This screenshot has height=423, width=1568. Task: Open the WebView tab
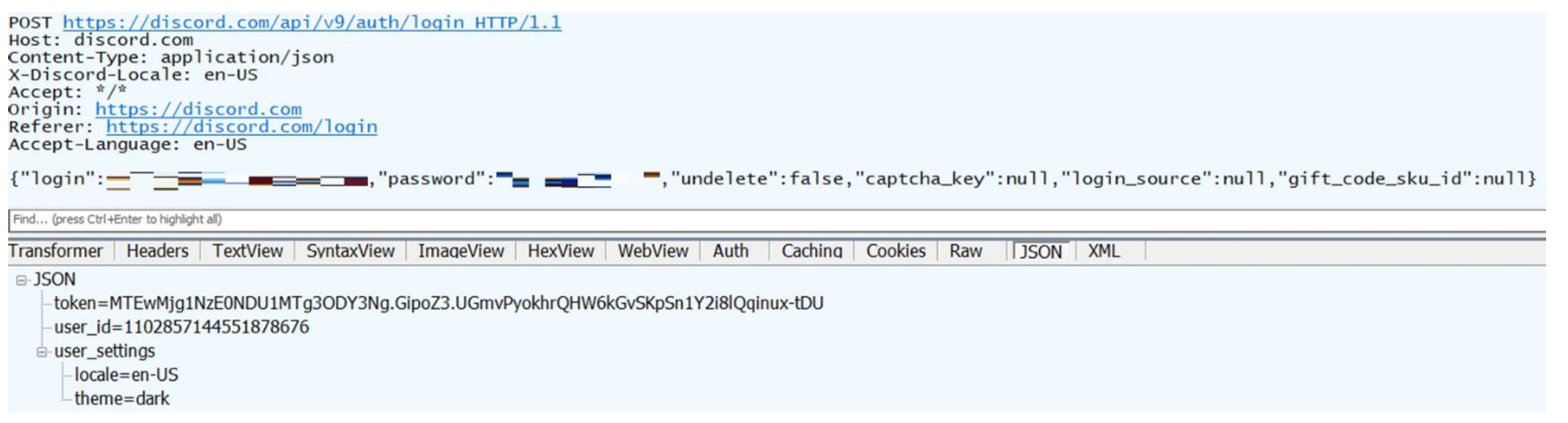[x=653, y=251]
